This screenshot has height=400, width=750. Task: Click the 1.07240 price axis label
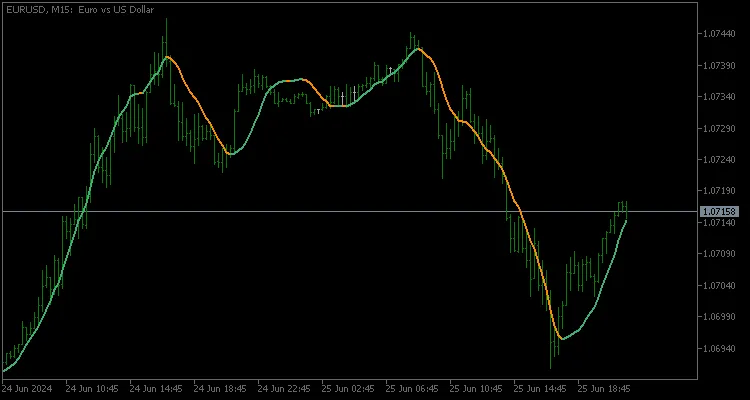click(720, 160)
